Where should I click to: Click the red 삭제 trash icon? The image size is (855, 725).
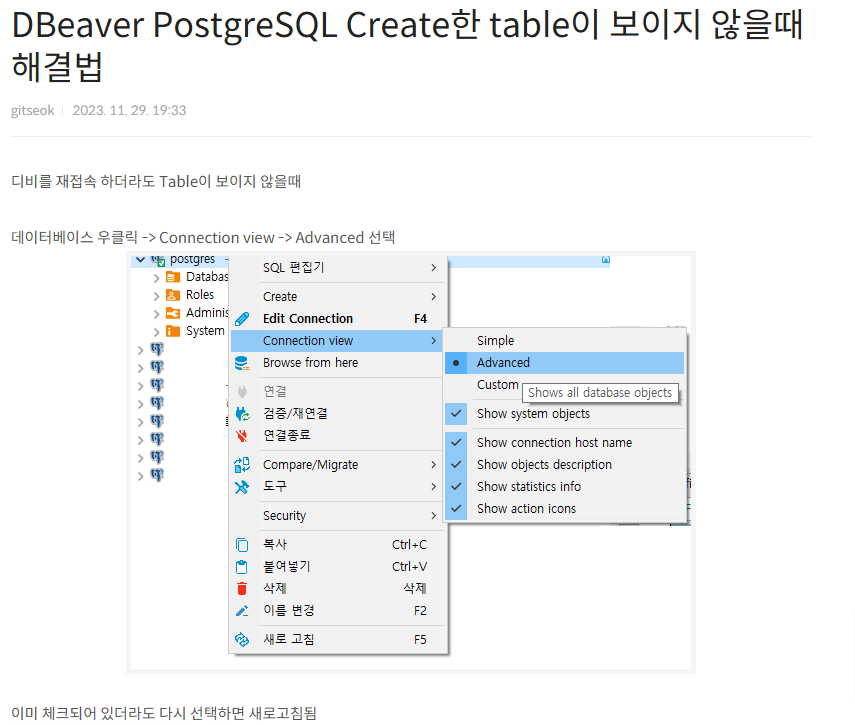click(x=242, y=589)
